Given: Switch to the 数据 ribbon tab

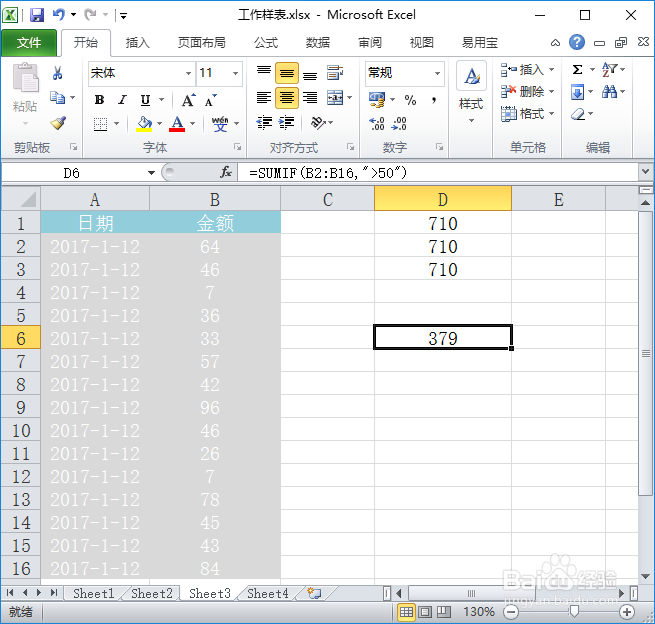Looking at the screenshot, I should [x=317, y=43].
